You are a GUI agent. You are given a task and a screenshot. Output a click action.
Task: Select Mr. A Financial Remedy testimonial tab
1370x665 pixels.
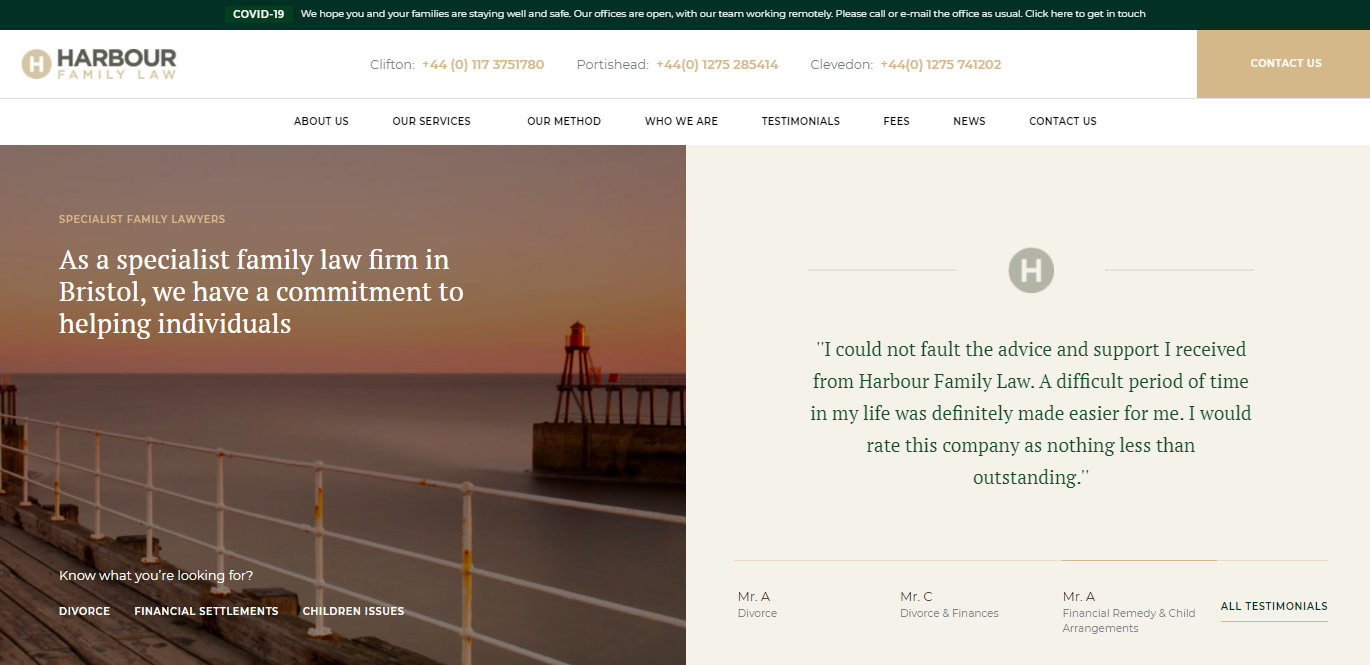coord(1129,612)
